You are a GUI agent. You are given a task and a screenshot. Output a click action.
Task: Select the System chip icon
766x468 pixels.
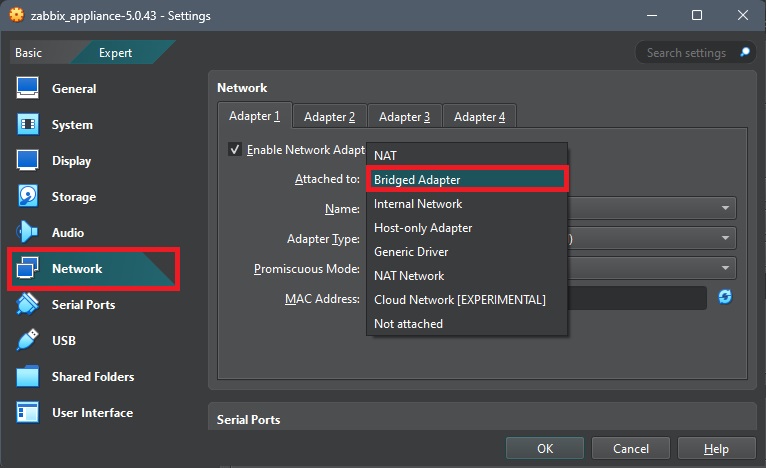pos(28,125)
